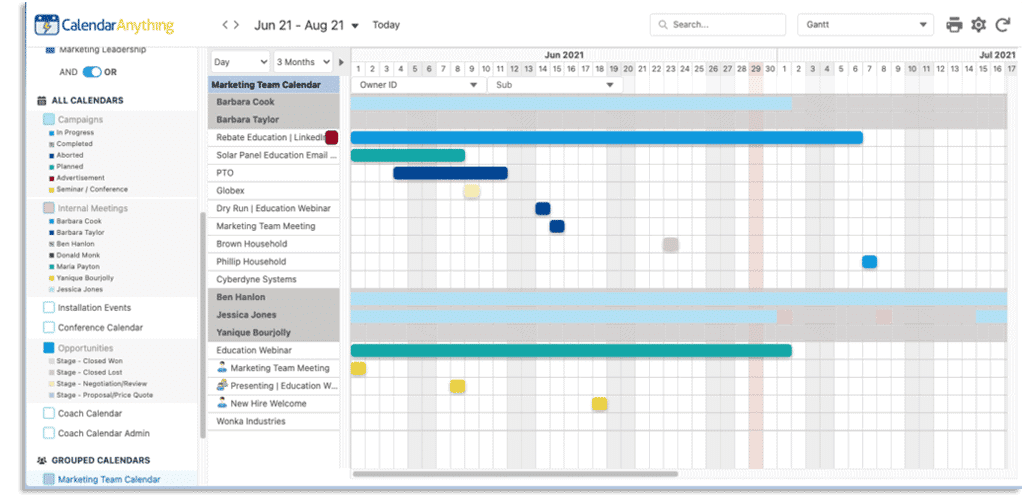Open the Phillip Household event marker

pyautogui.click(x=869, y=262)
